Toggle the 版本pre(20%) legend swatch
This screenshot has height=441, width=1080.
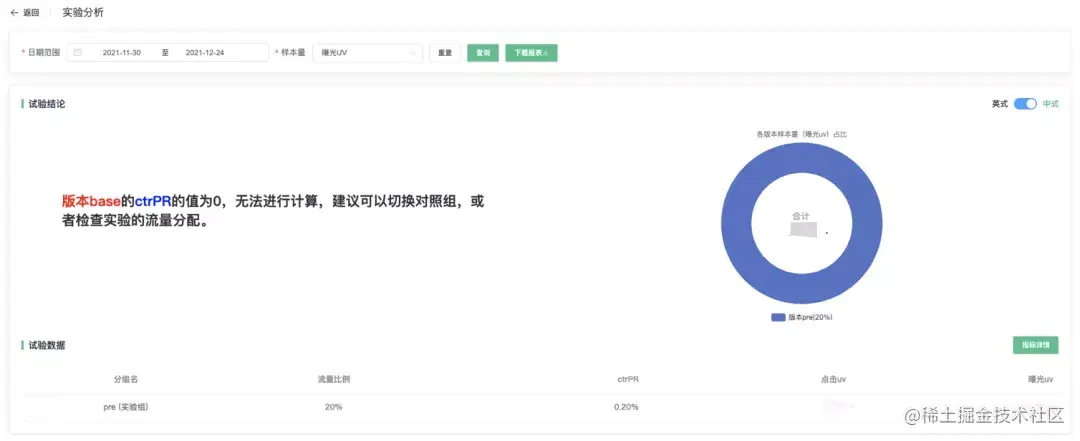click(x=778, y=318)
